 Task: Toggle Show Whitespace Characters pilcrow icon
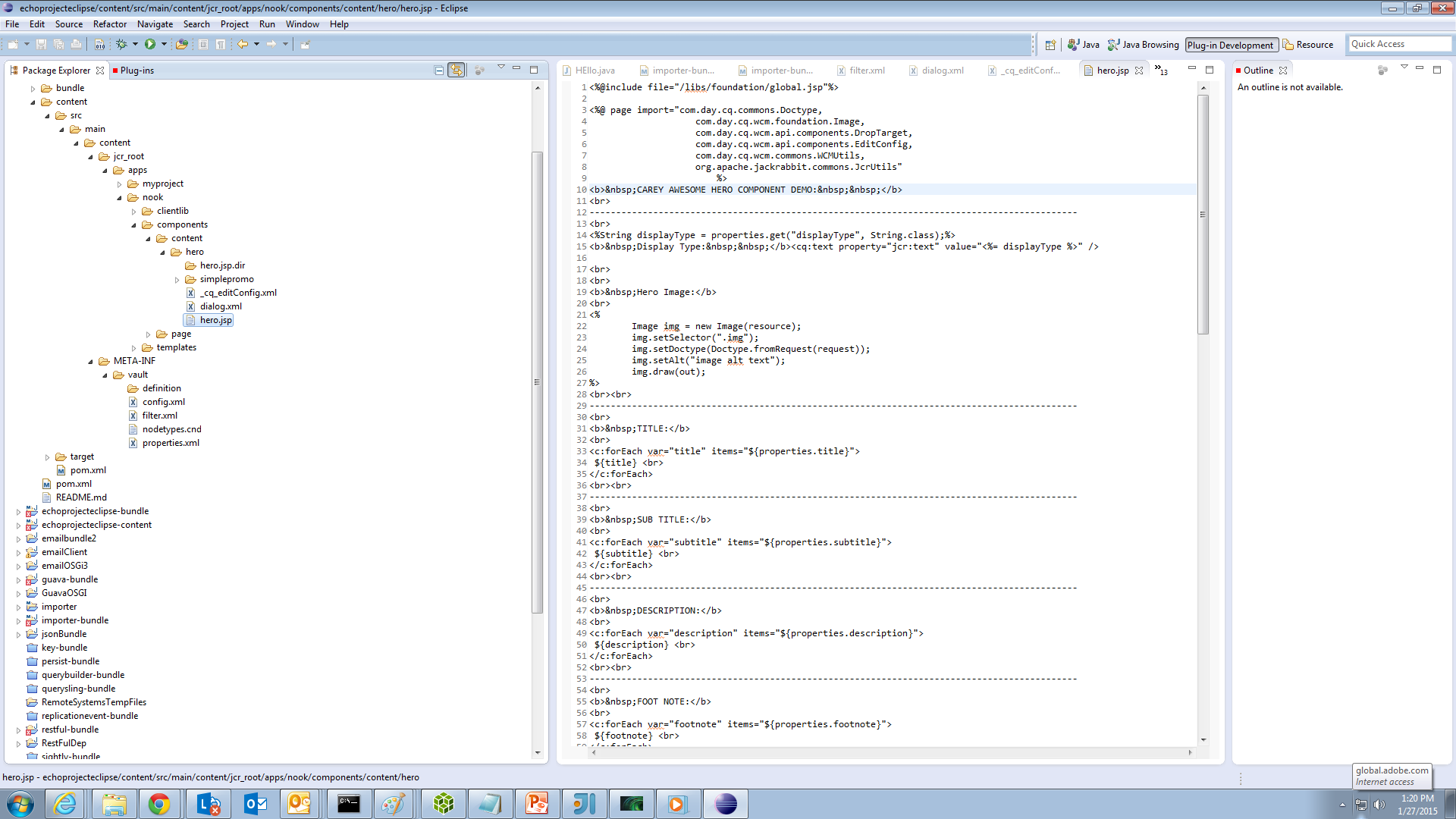[x=221, y=45]
